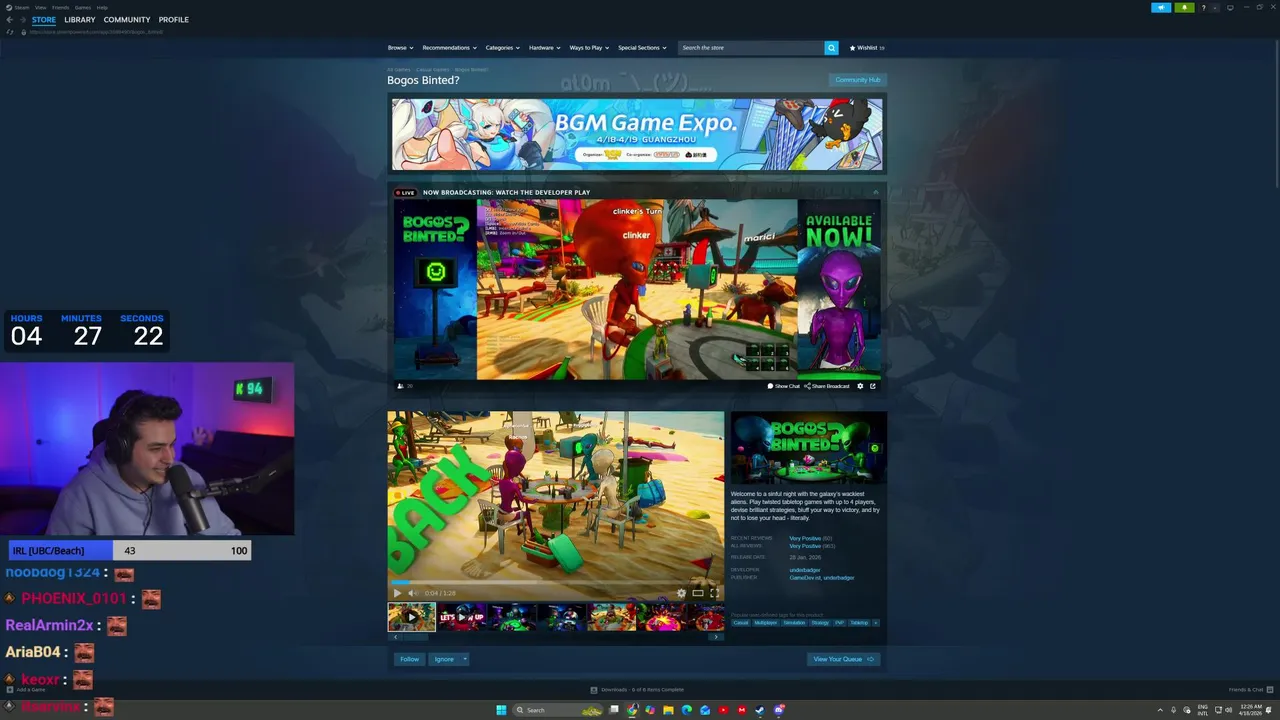Open Microsoft Edge from taskbar
Viewport: 1280px width, 720px height.
click(x=687, y=710)
